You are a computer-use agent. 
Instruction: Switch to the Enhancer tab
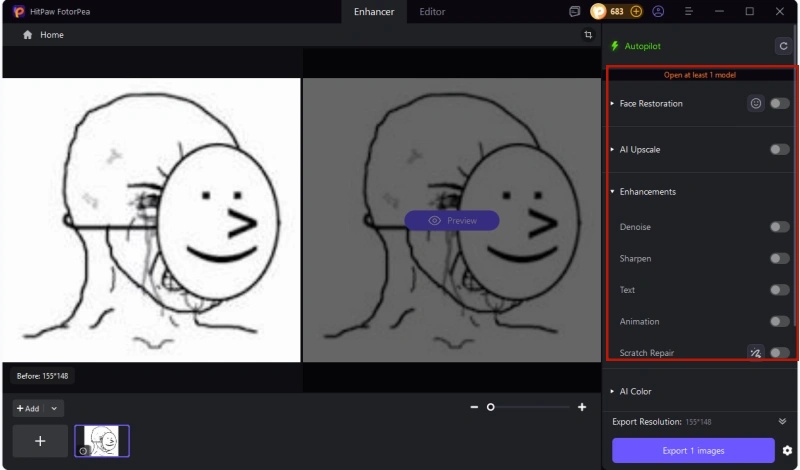374,12
